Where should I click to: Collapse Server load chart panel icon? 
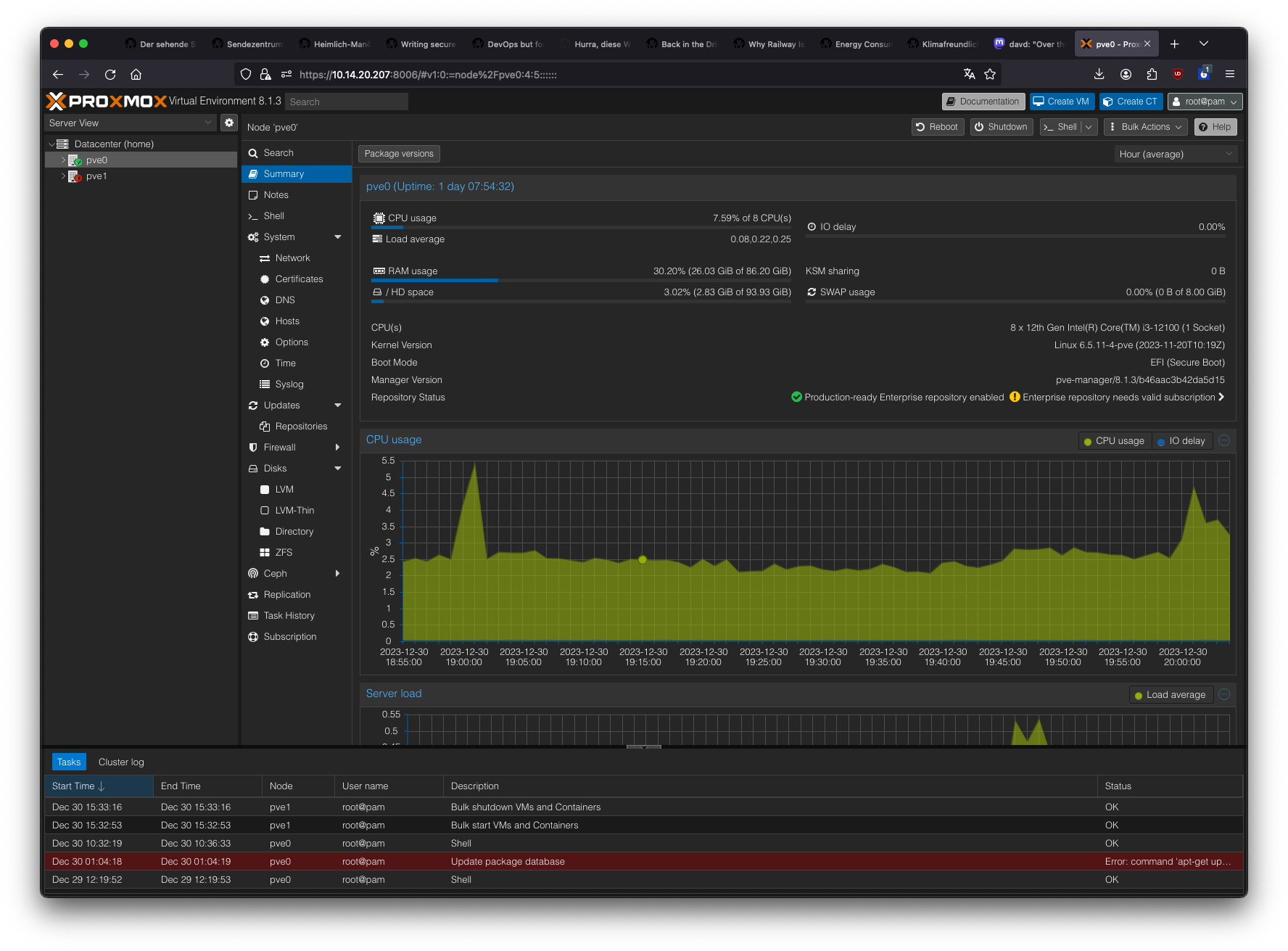[1224, 694]
